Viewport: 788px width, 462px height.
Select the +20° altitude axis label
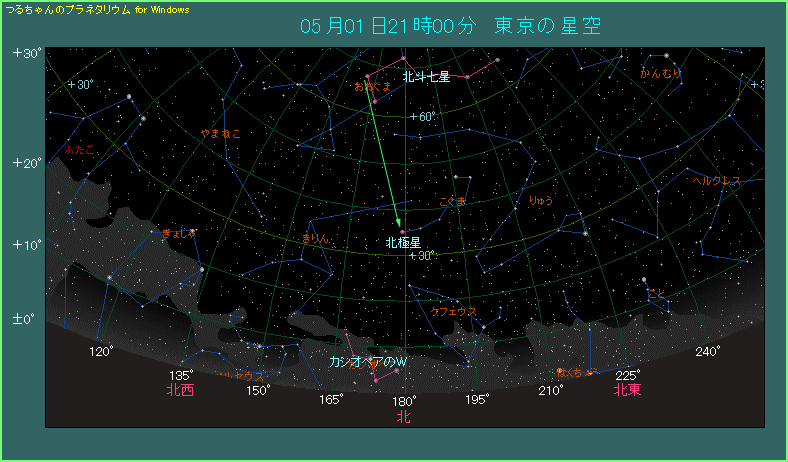(x=28, y=163)
